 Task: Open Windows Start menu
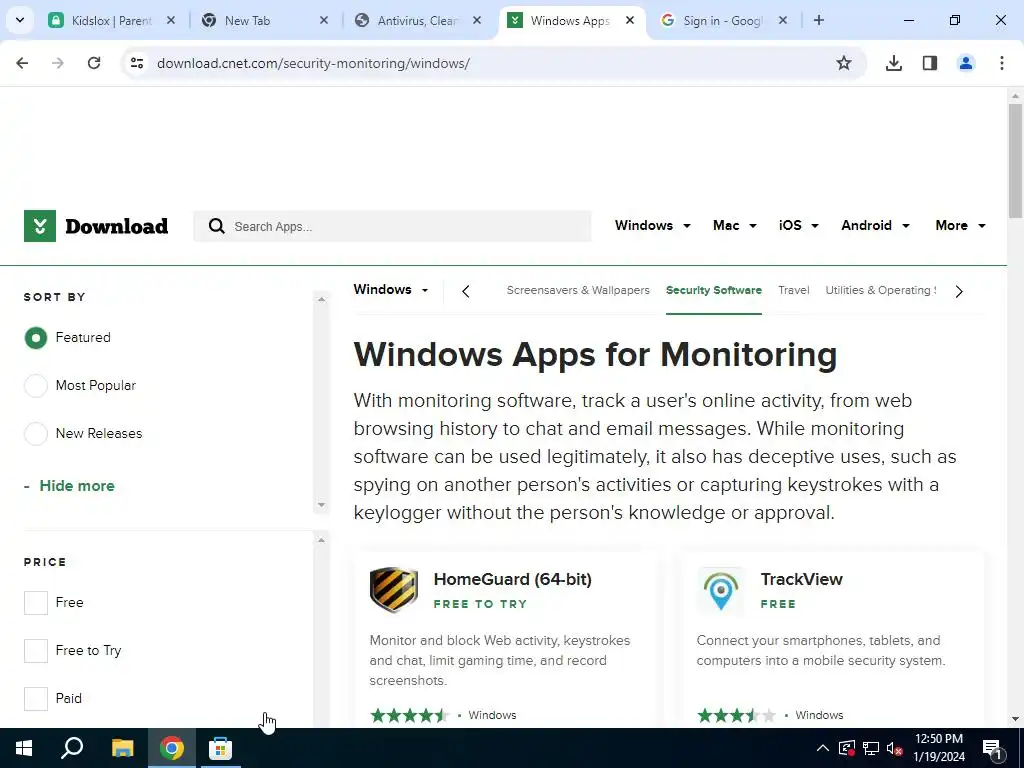click(24, 748)
